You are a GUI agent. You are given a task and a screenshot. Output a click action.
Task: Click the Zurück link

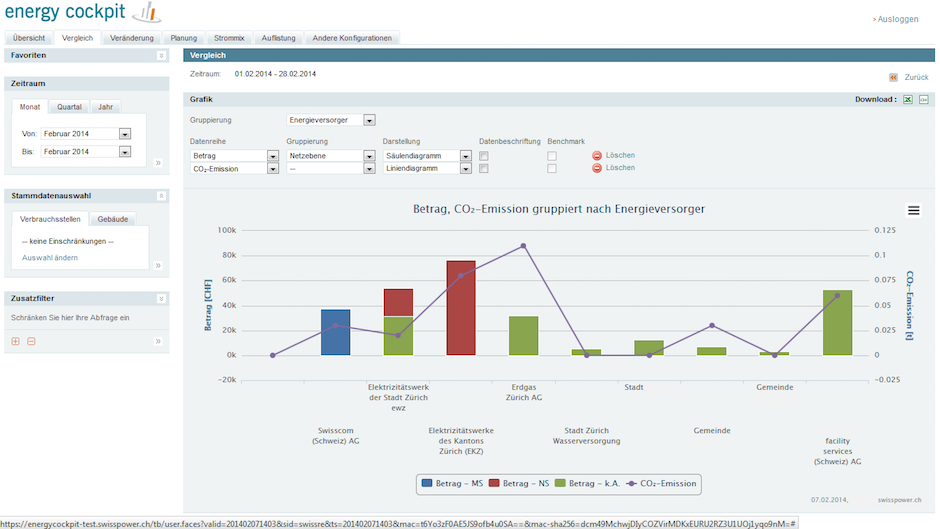click(916, 77)
